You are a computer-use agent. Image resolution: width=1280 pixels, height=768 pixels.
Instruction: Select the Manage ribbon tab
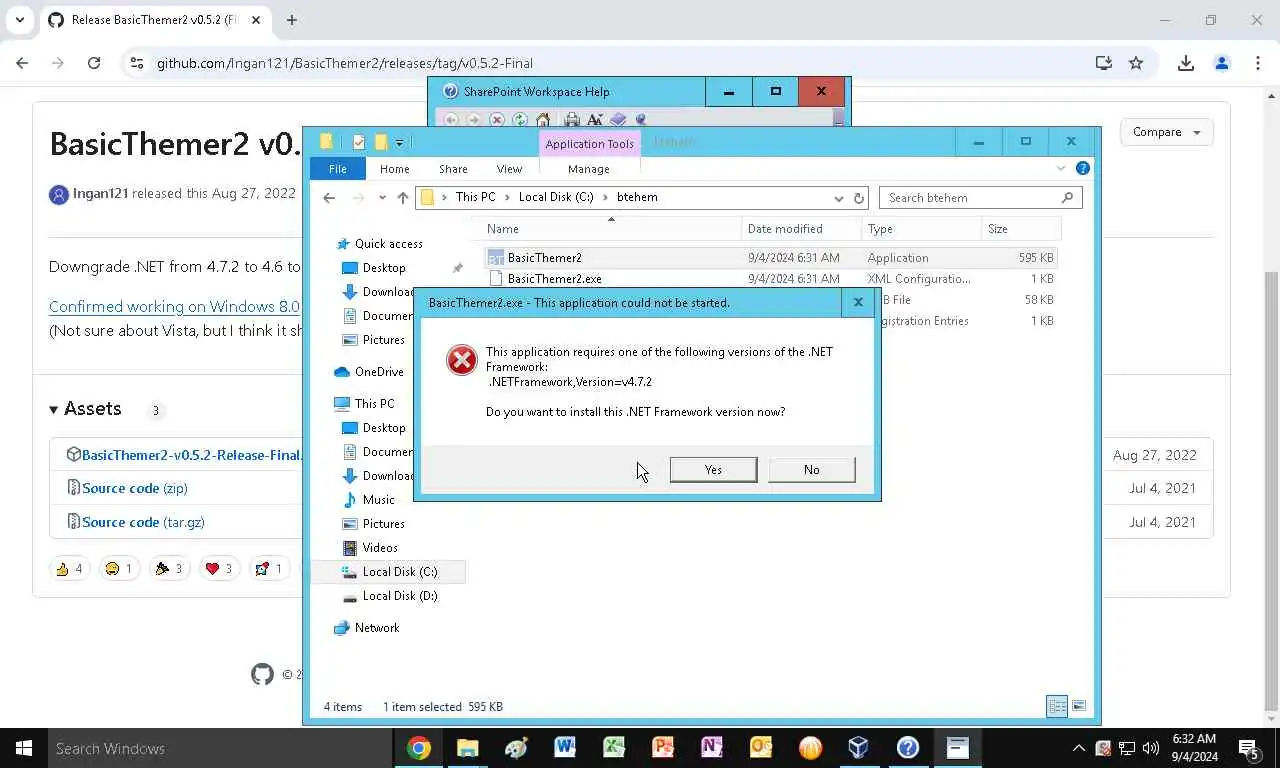[x=588, y=169]
